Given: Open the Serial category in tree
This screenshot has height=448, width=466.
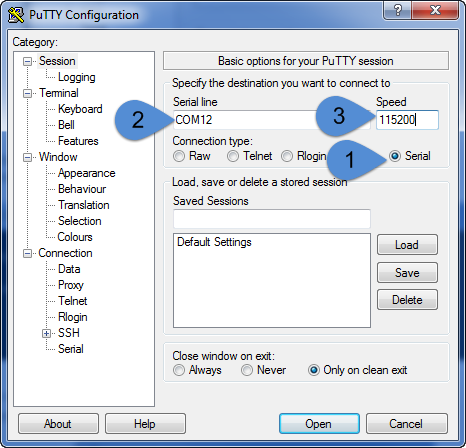Looking at the screenshot, I should 71,349.
